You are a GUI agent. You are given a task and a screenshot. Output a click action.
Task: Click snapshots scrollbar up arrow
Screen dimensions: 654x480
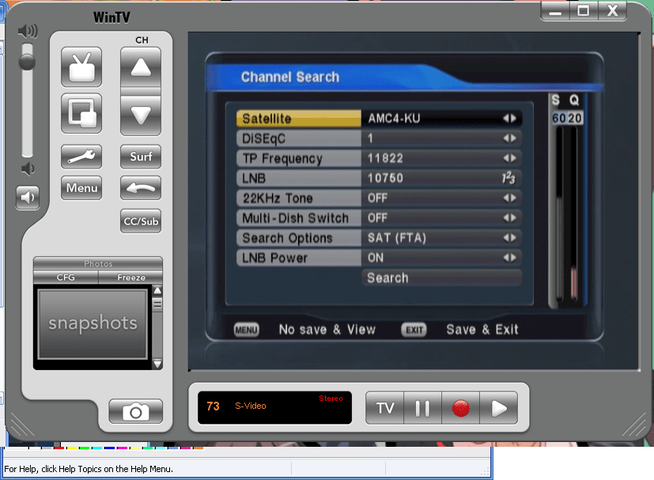tap(157, 291)
